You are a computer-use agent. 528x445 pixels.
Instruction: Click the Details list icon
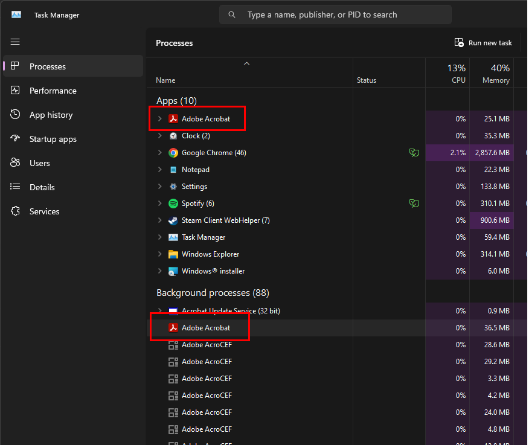click(x=15, y=187)
